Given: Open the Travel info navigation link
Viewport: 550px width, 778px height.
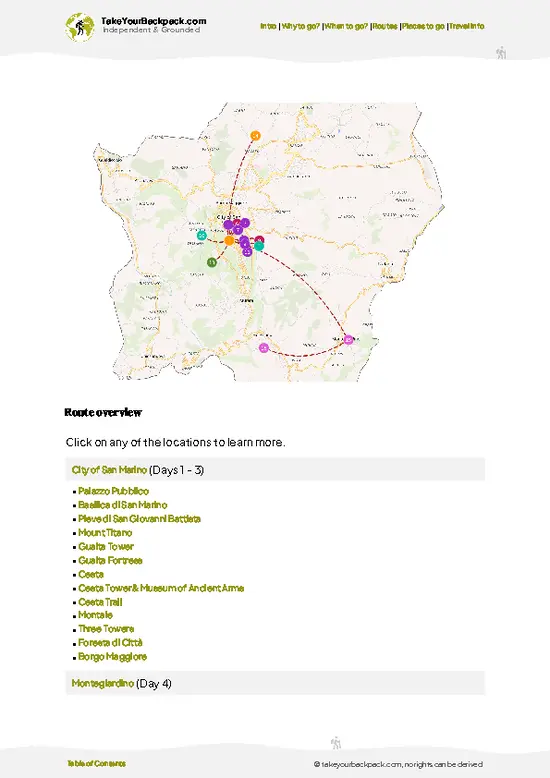Looking at the screenshot, I should [467, 26].
